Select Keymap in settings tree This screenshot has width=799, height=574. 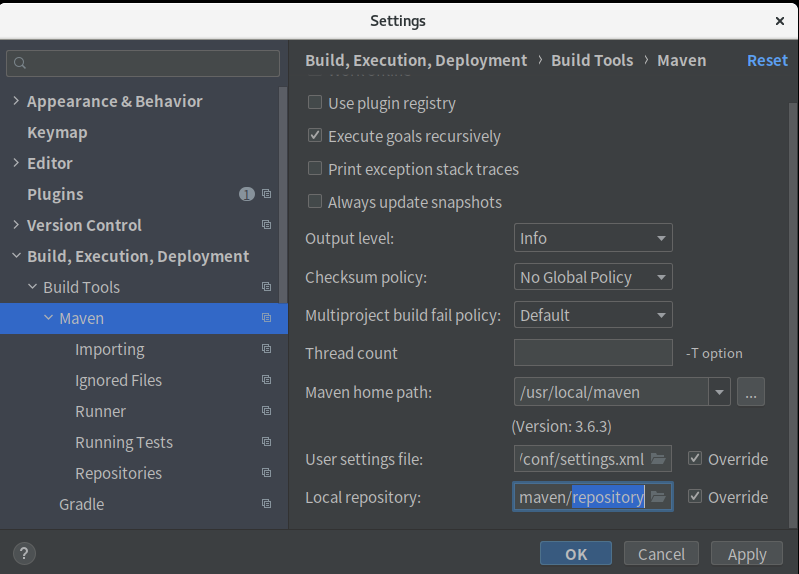pyautogui.click(x=57, y=133)
